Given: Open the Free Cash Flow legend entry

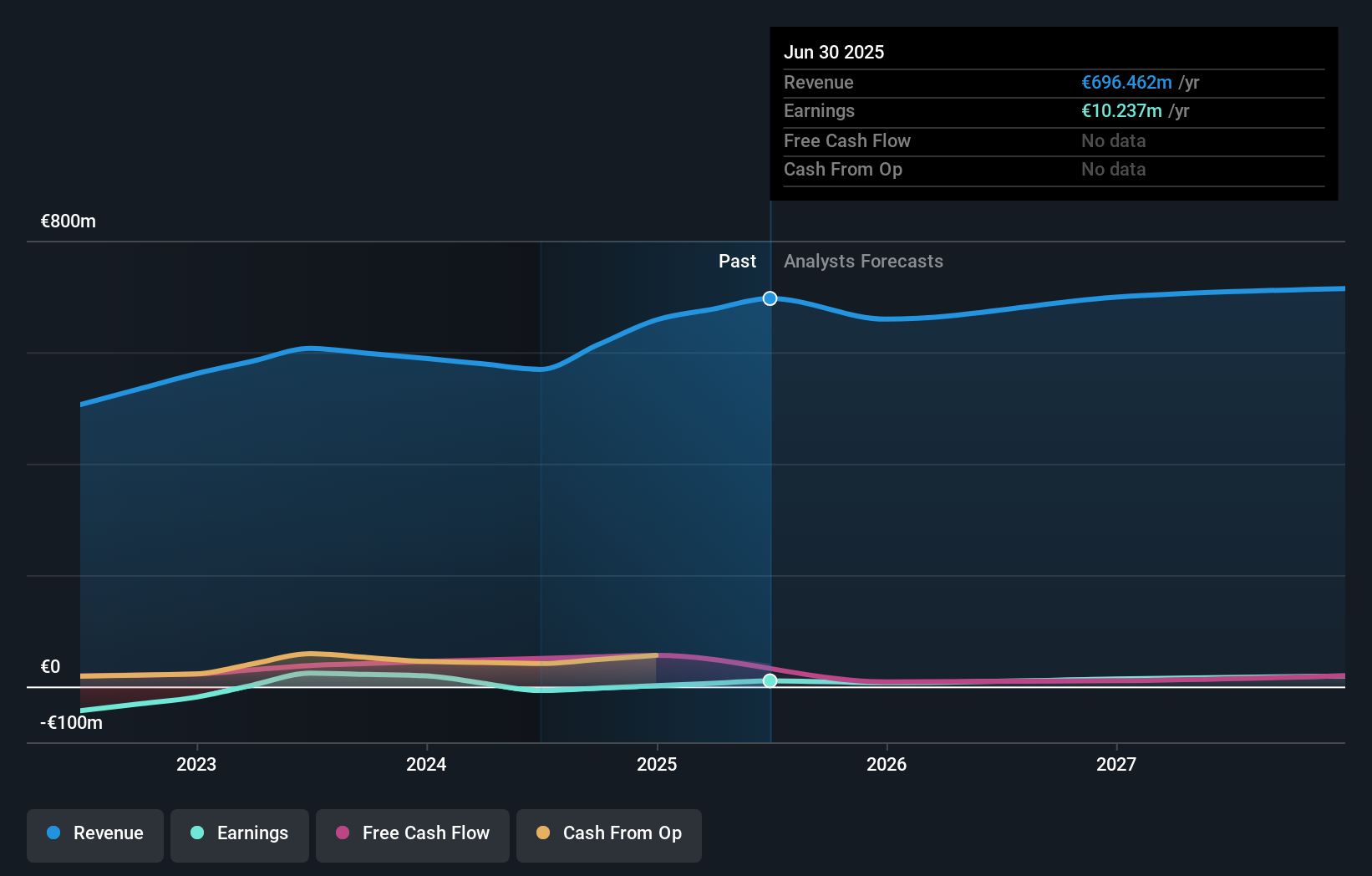Looking at the screenshot, I should (x=412, y=834).
